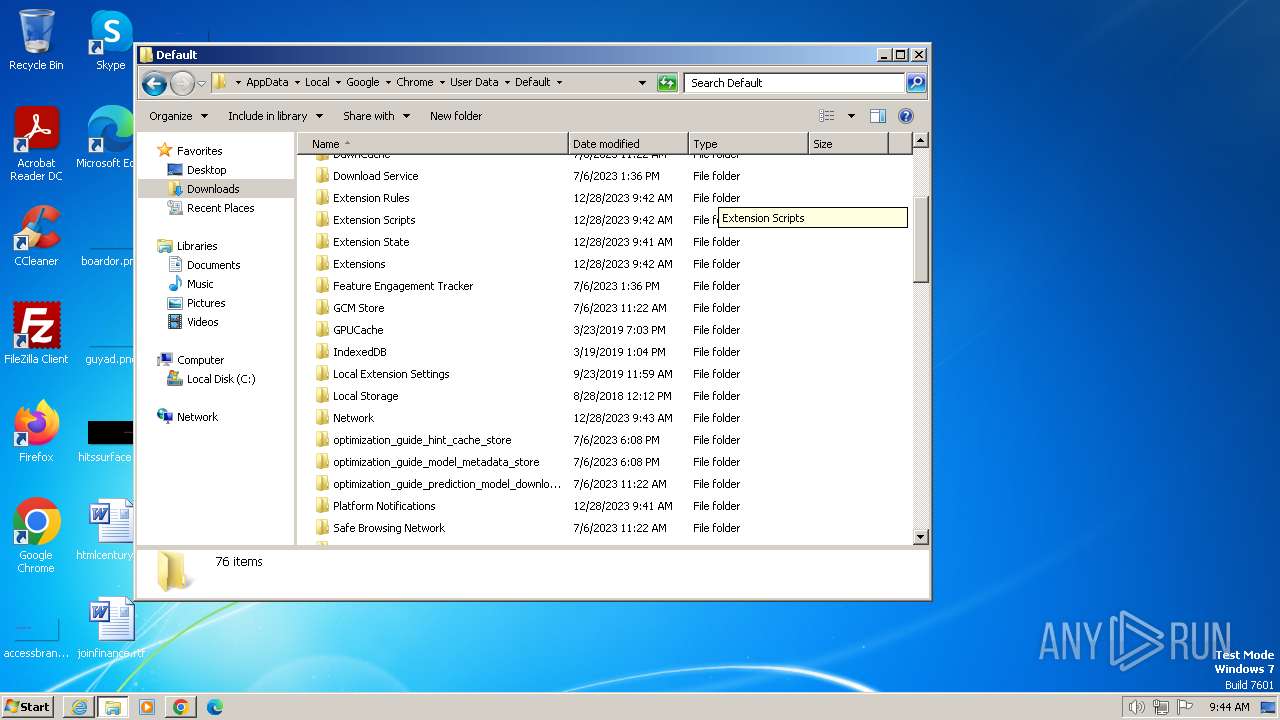
Task: Open the Start menu
Action: pos(28,707)
